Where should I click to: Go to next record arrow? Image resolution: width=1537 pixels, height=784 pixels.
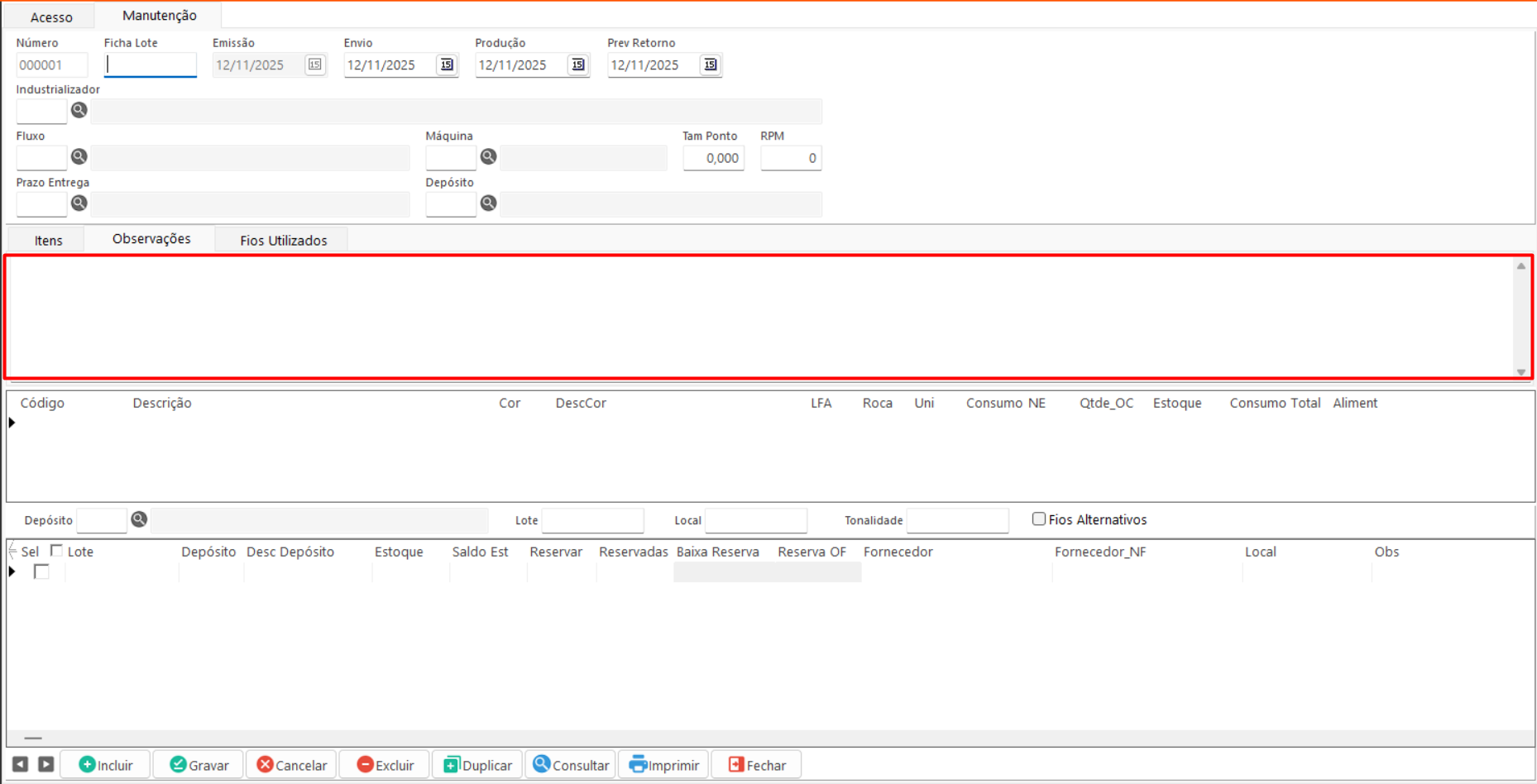tap(46, 765)
